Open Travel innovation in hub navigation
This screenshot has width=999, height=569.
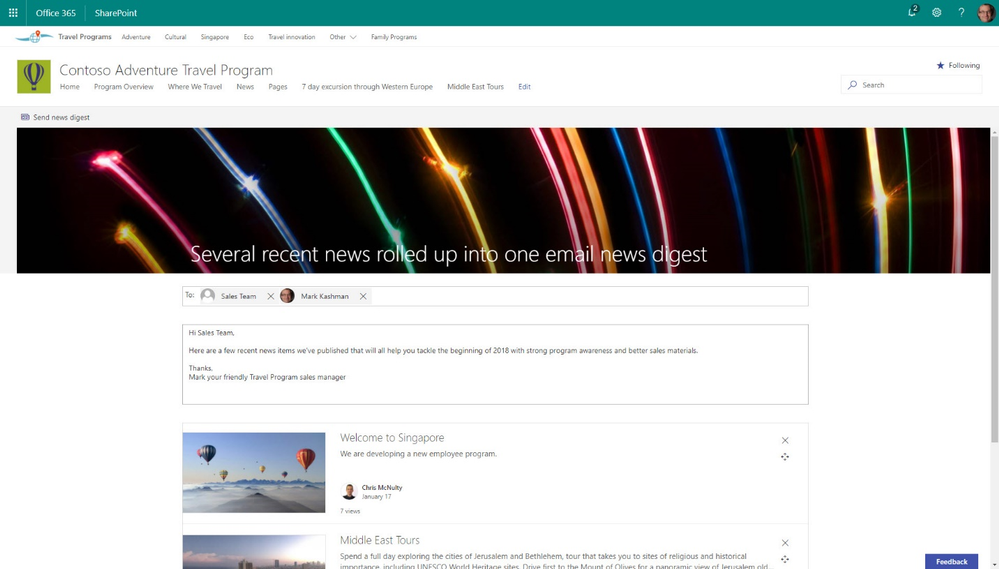291,37
